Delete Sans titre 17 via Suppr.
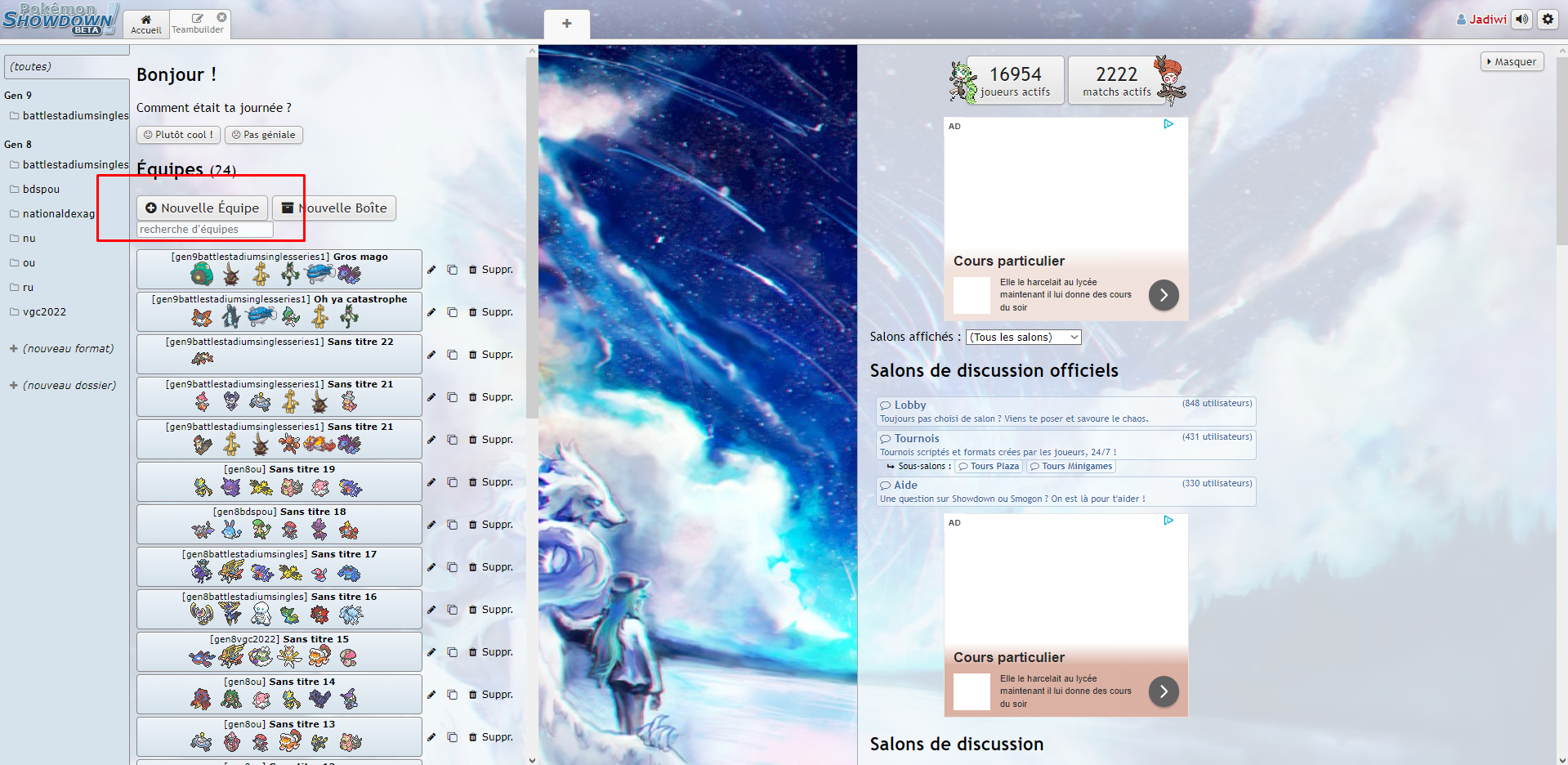The width and height of the screenshot is (1568, 765). click(490, 567)
